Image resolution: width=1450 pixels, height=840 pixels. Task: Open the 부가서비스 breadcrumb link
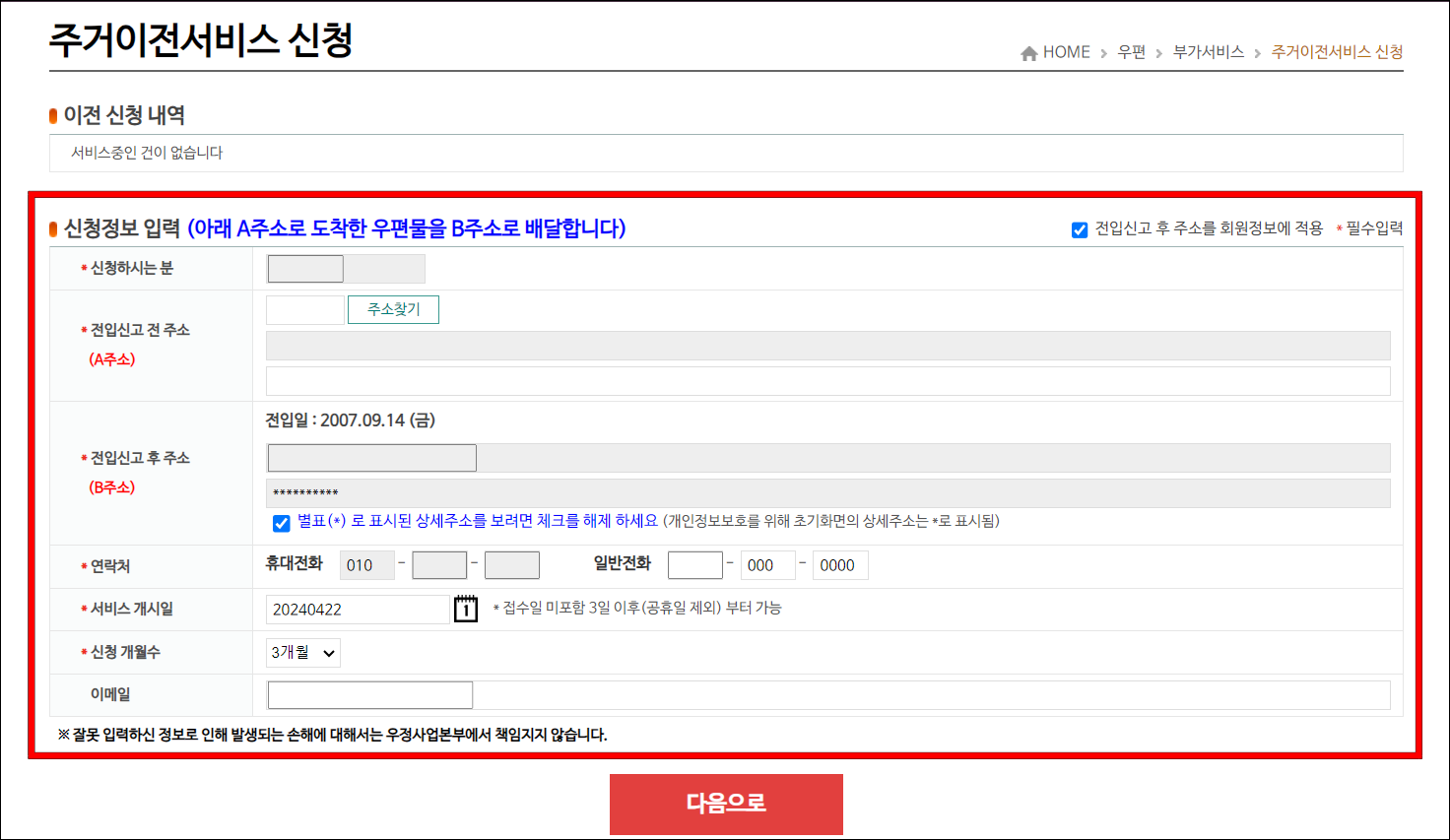point(1209,52)
